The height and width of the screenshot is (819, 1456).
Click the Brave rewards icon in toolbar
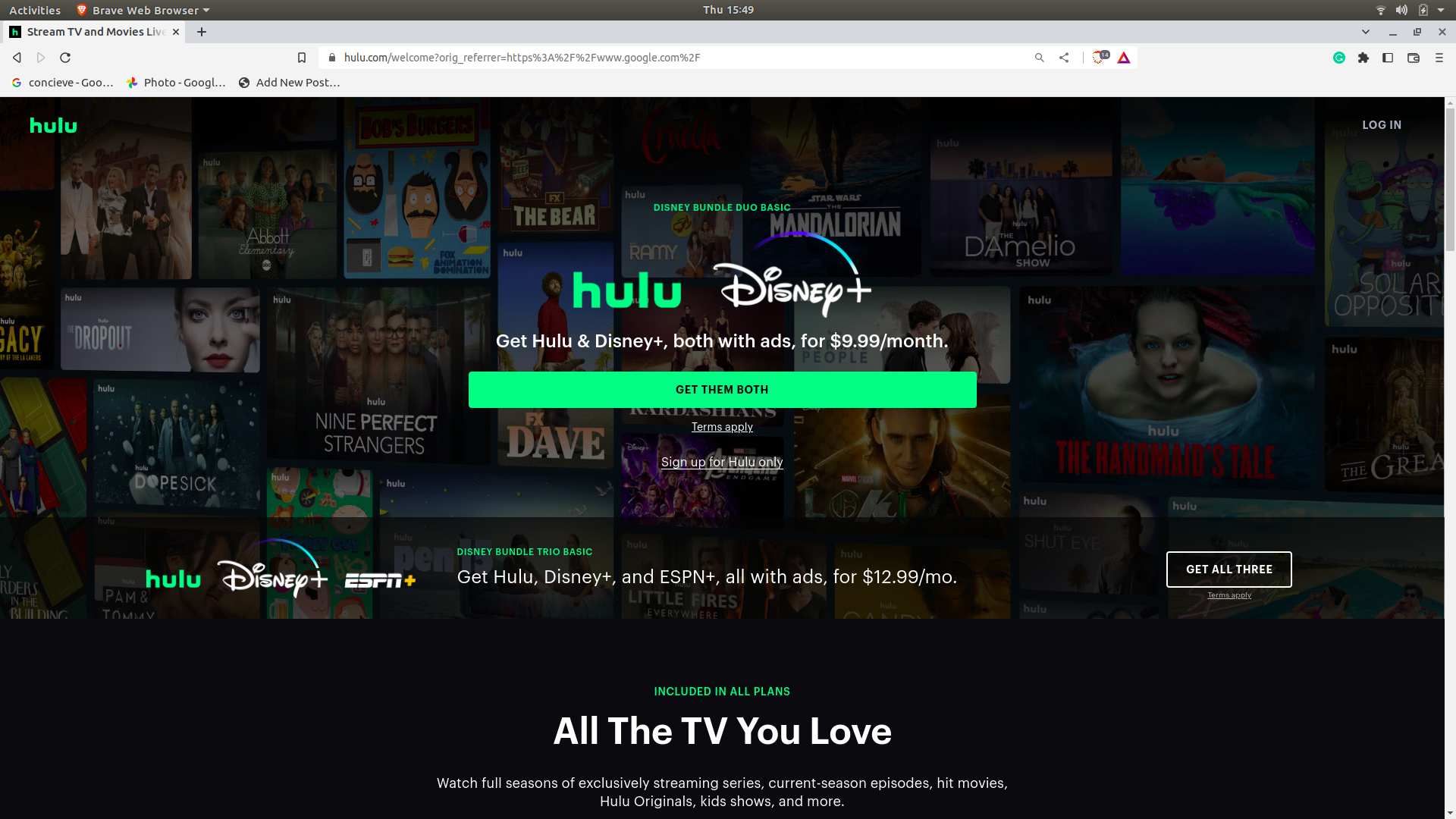coord(1124,57)
